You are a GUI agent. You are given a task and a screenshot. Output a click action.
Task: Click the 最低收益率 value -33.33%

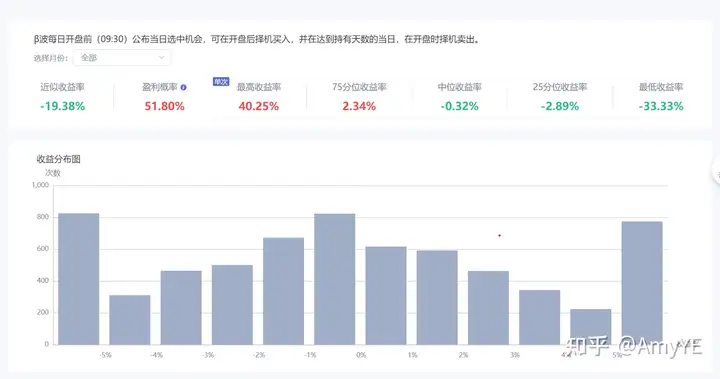coord(661,106)
